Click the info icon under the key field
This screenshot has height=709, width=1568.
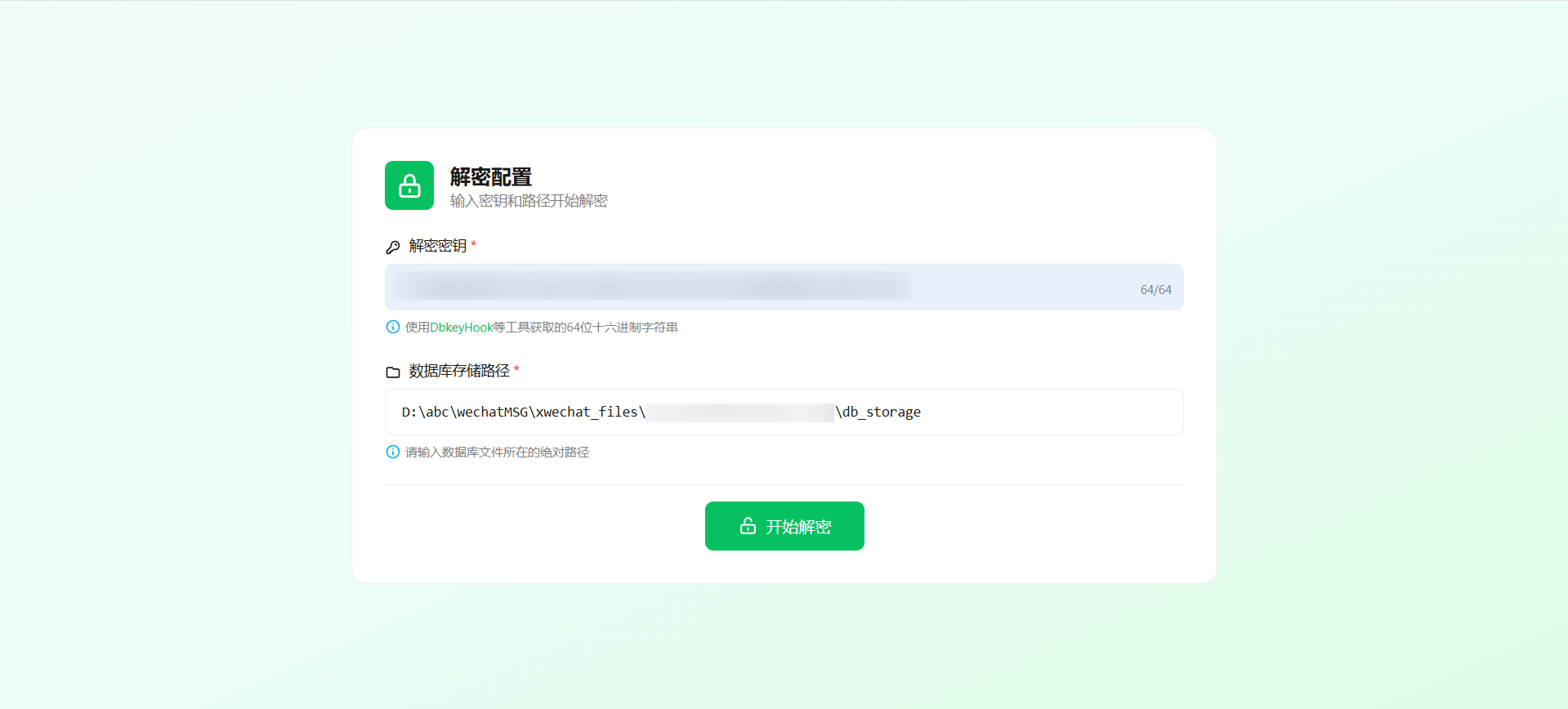tap(393, 327)
